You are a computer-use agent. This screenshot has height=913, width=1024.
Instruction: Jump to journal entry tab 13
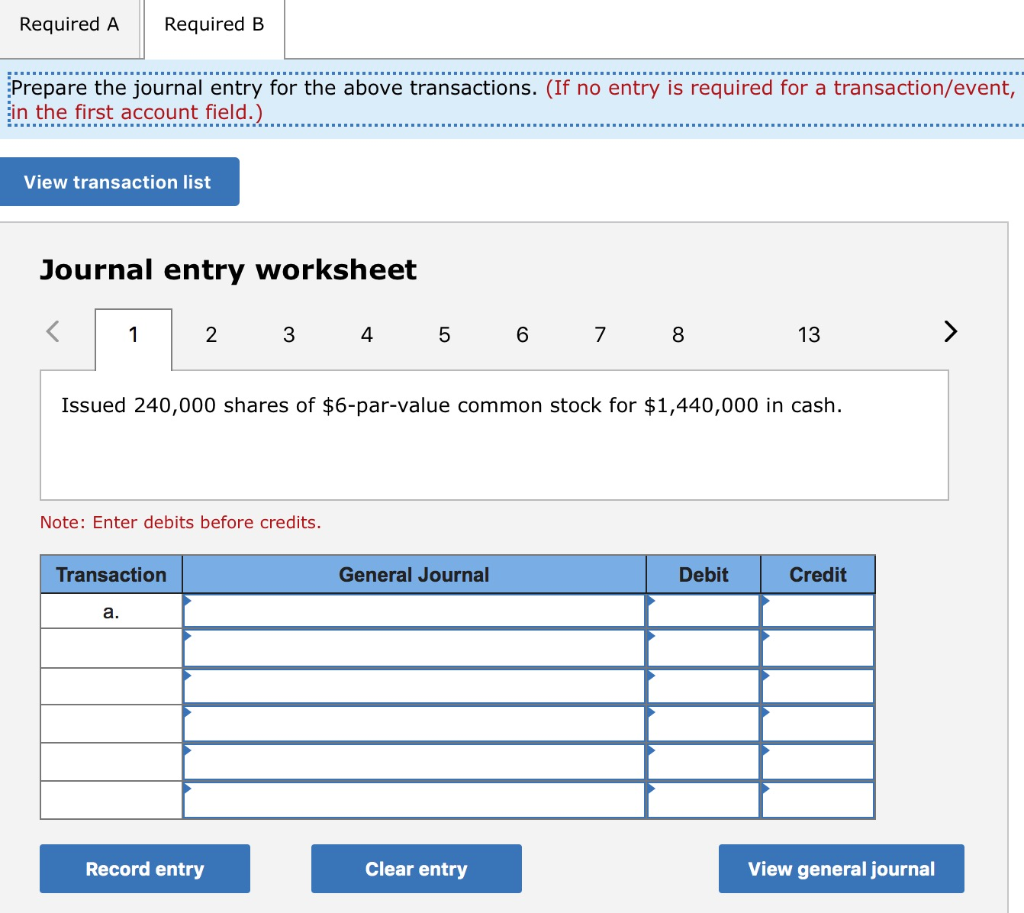(x=808, y=335)
